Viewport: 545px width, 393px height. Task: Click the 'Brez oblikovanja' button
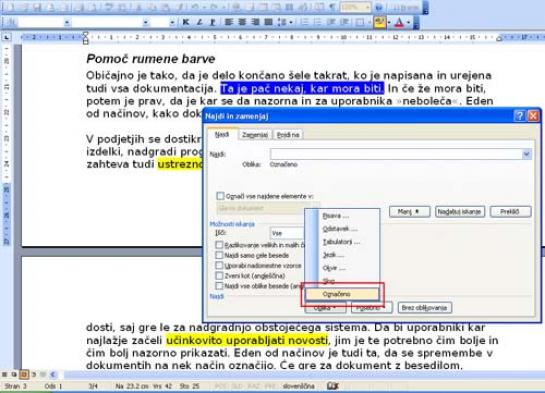[x=424, y=308]
